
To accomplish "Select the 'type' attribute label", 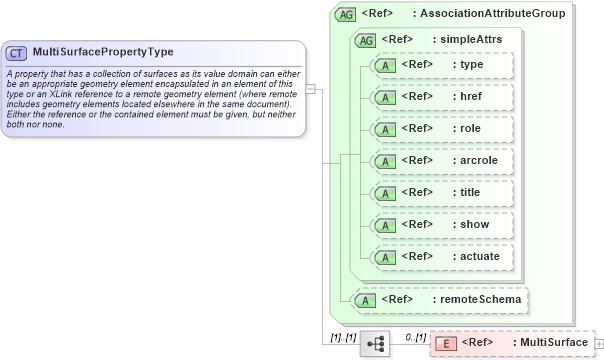I will [x=471, y=65].
